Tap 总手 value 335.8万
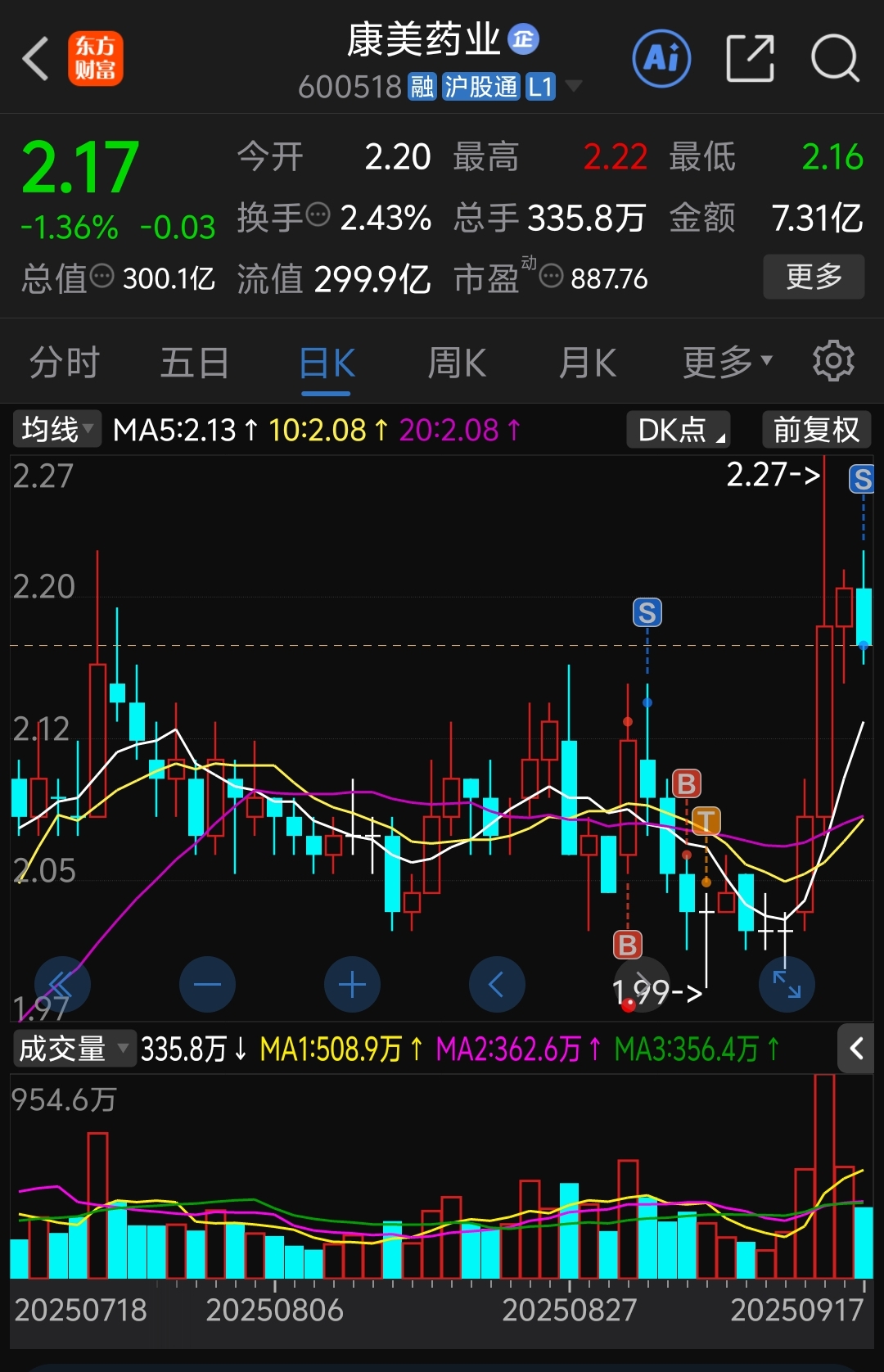This screenshot has height=1372, width=884. (586, 218)
